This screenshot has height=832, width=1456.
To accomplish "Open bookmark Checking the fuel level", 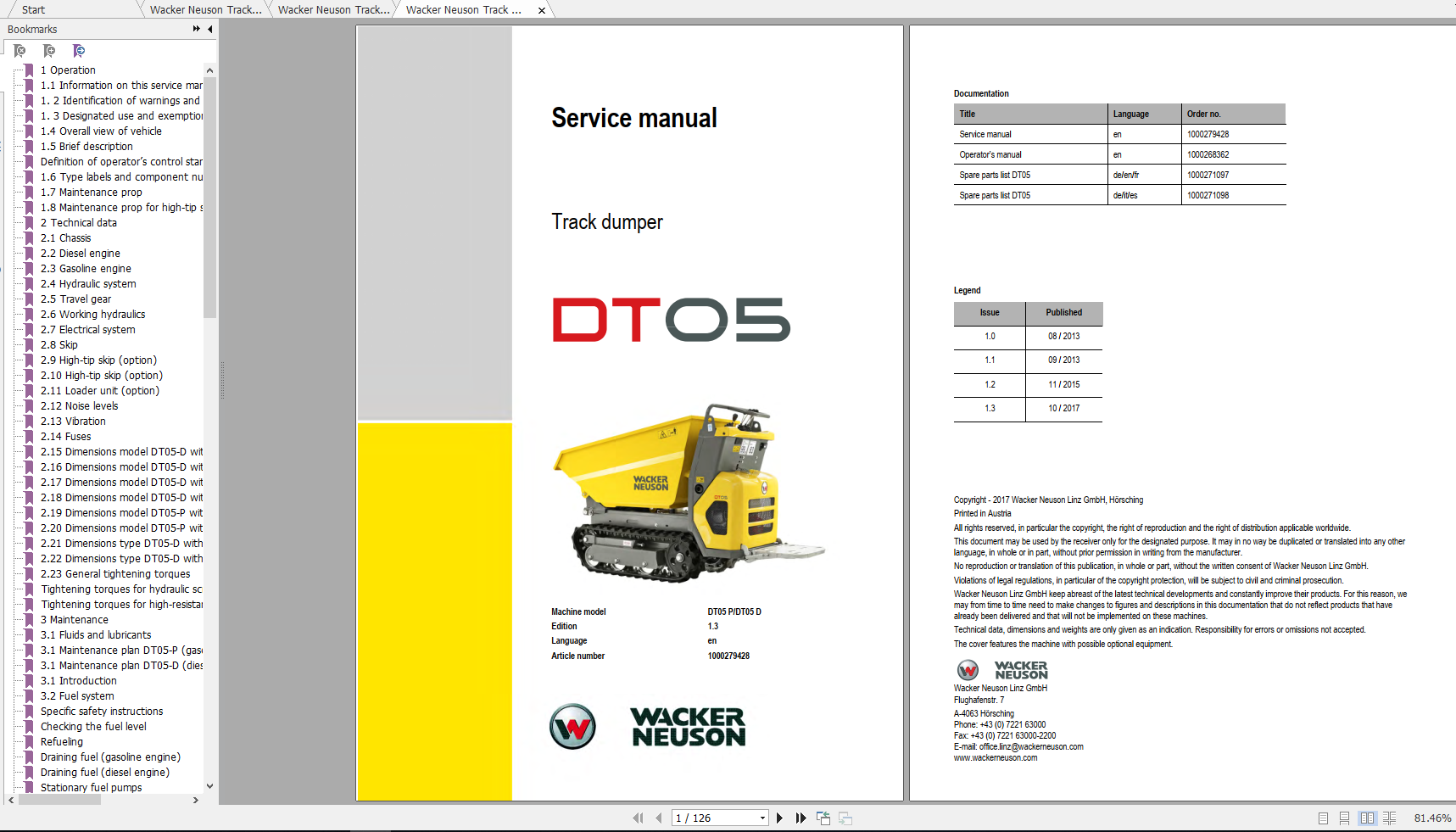I will click(x=93, y=727).
